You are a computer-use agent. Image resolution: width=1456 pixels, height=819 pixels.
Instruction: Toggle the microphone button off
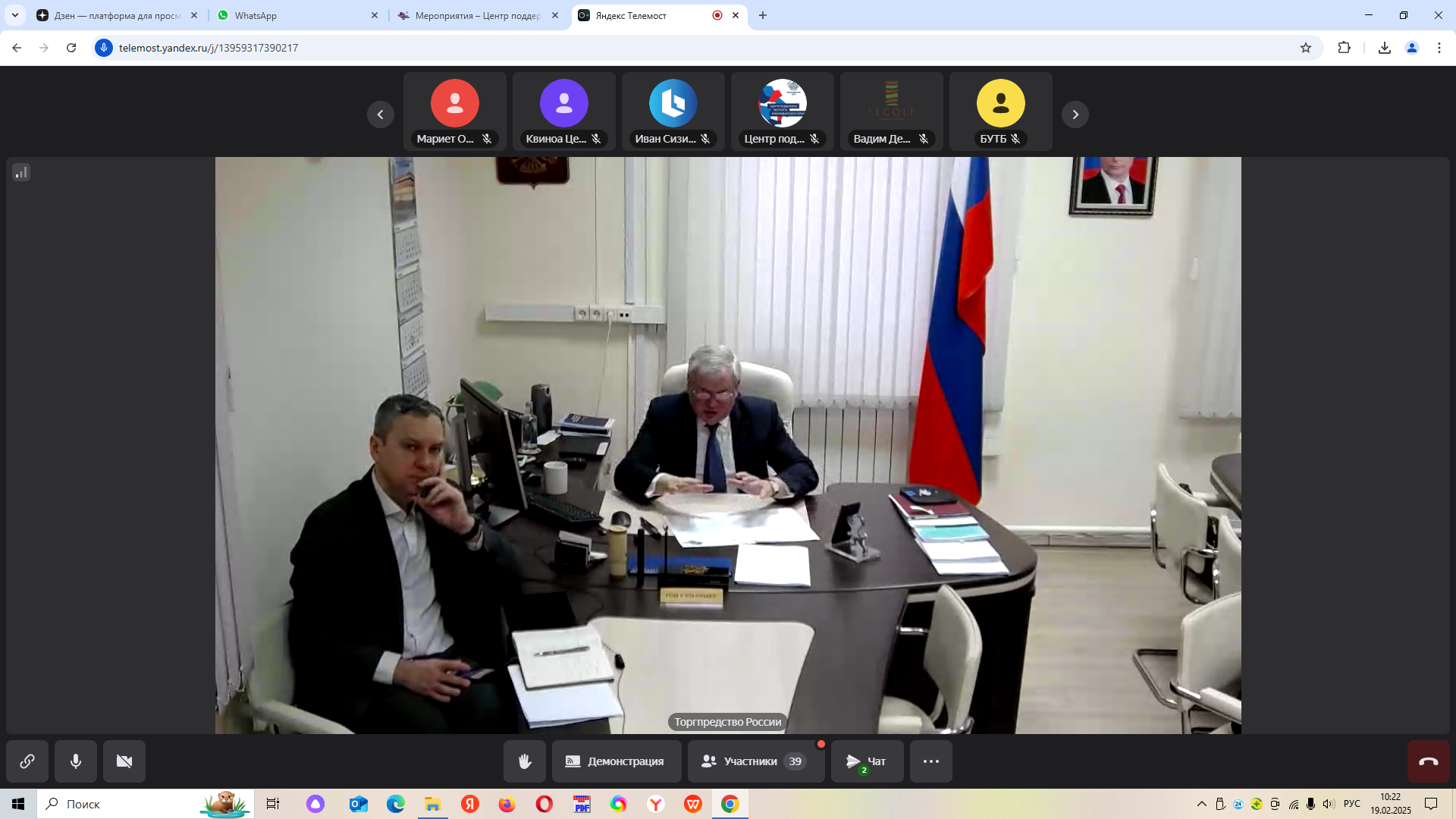(x=76, y=761)
